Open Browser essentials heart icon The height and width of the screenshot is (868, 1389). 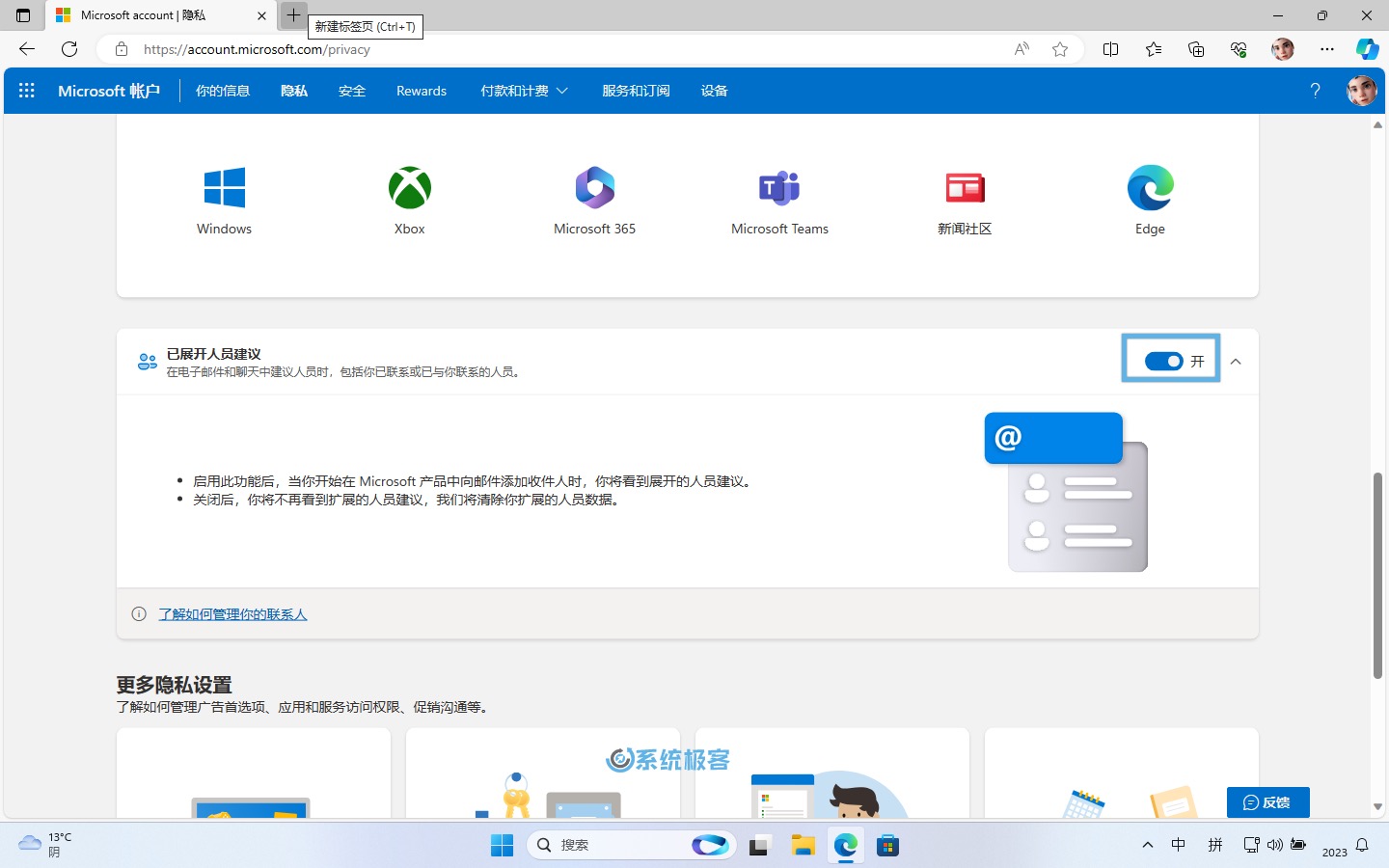1239,49
